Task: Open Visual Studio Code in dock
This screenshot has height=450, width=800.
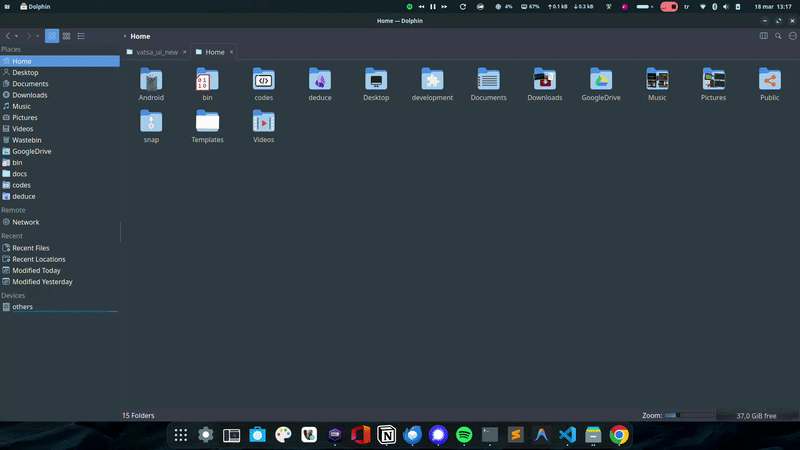Action: click(568, 435)
